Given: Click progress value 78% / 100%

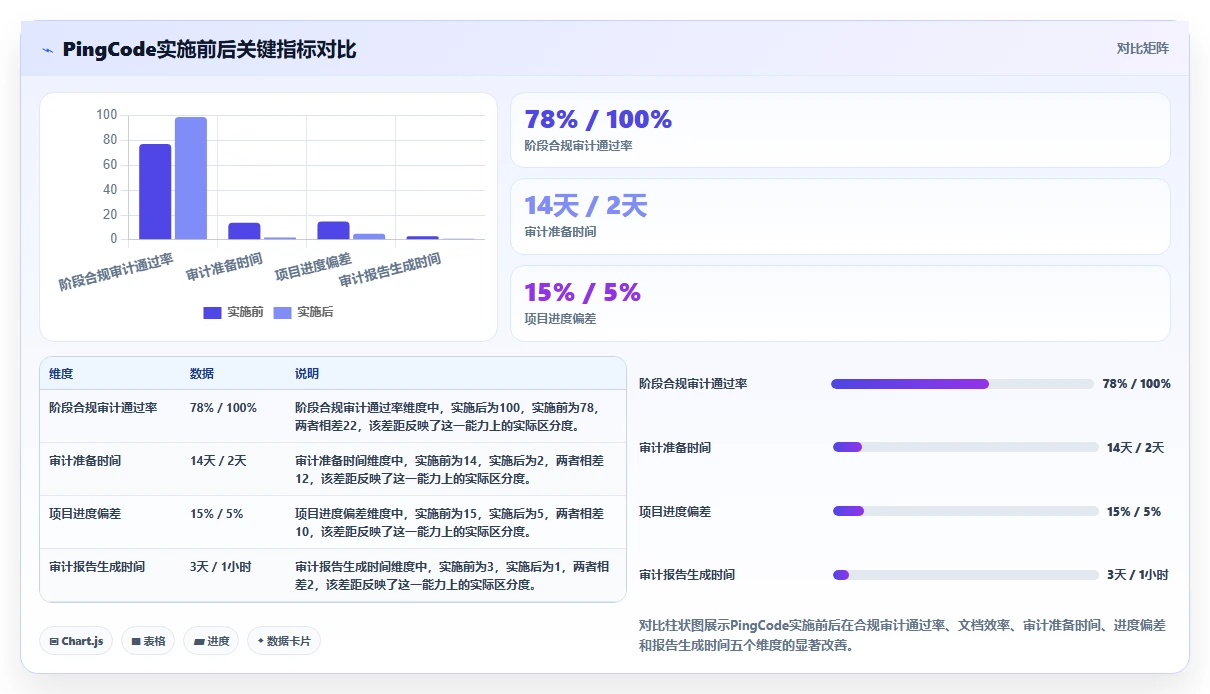Looking at the screenshot, I should (1136, 384).
